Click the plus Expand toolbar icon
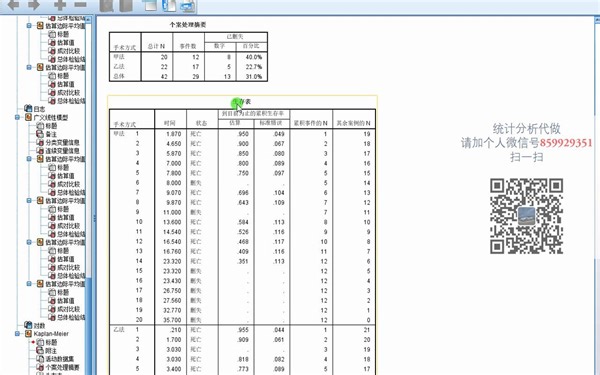The width and height of the screenshot is (600, 375). coord(60,5)
